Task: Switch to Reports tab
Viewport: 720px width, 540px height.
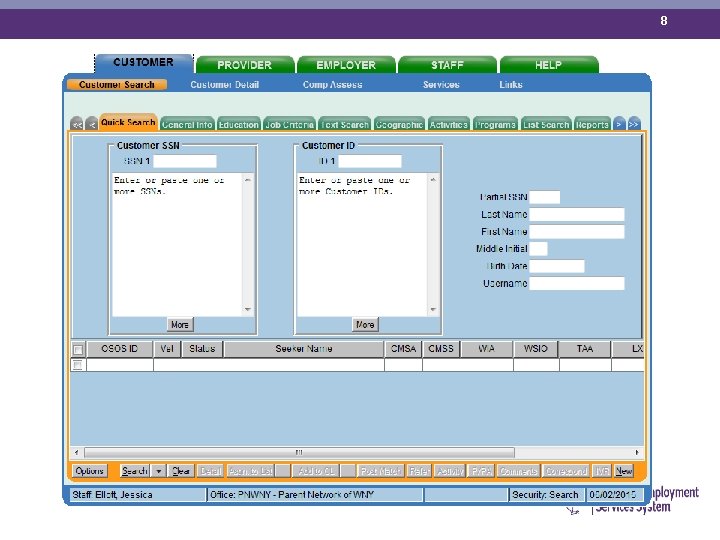Action: click(x=592, y=124)
